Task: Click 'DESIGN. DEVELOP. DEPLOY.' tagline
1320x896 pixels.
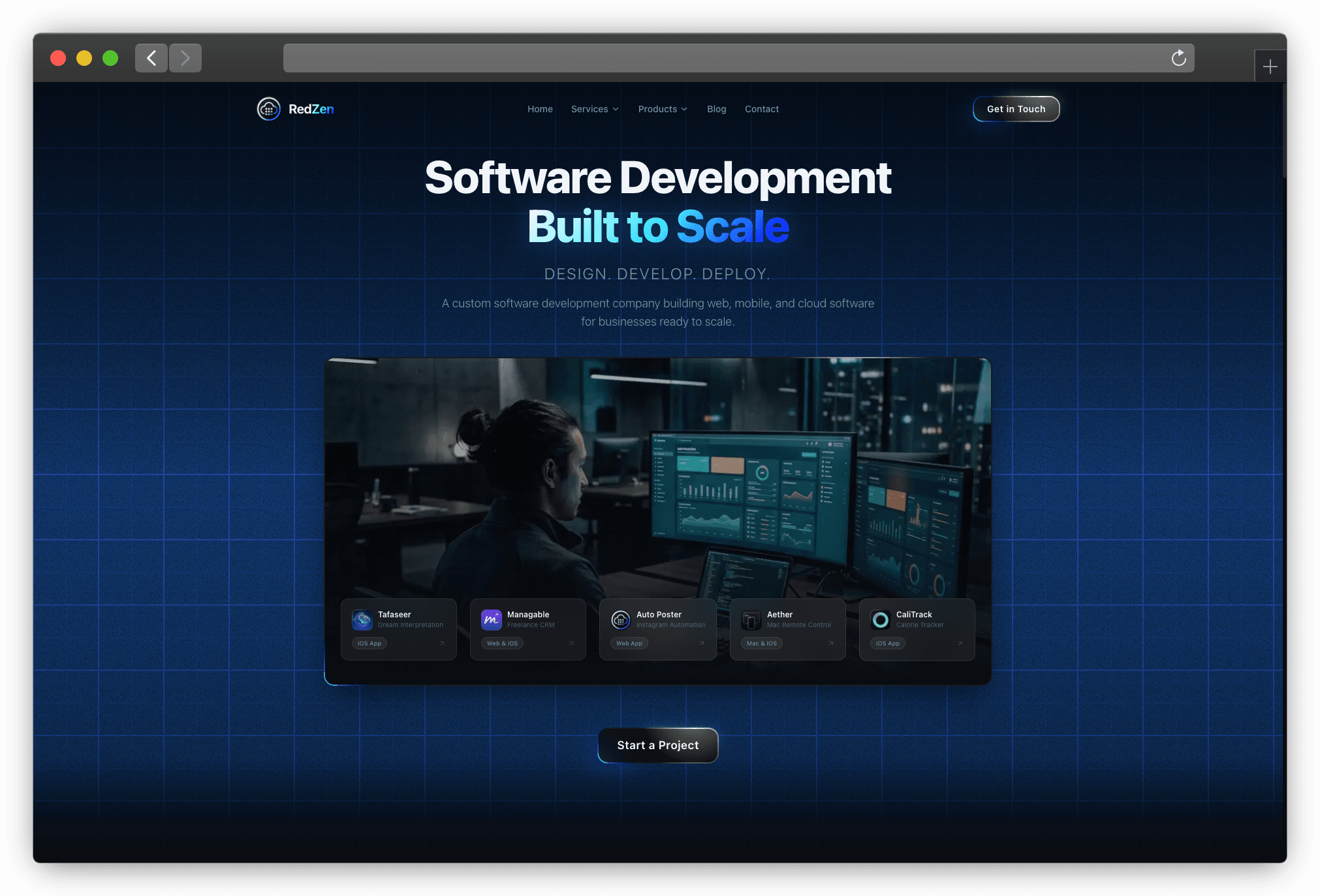Action: click(x=657, y=274)
